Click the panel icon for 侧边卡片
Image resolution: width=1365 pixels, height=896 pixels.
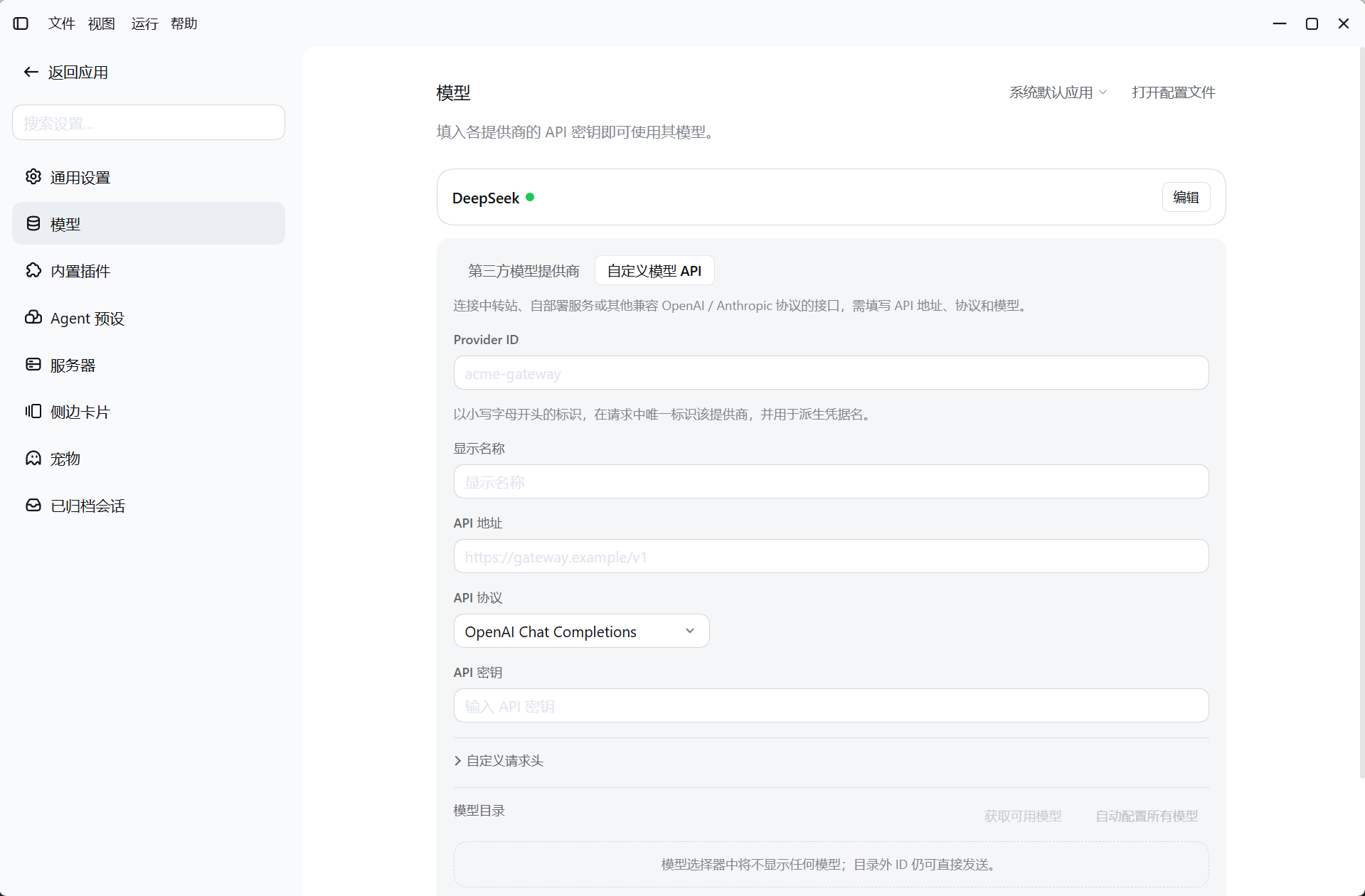[33, 411]
